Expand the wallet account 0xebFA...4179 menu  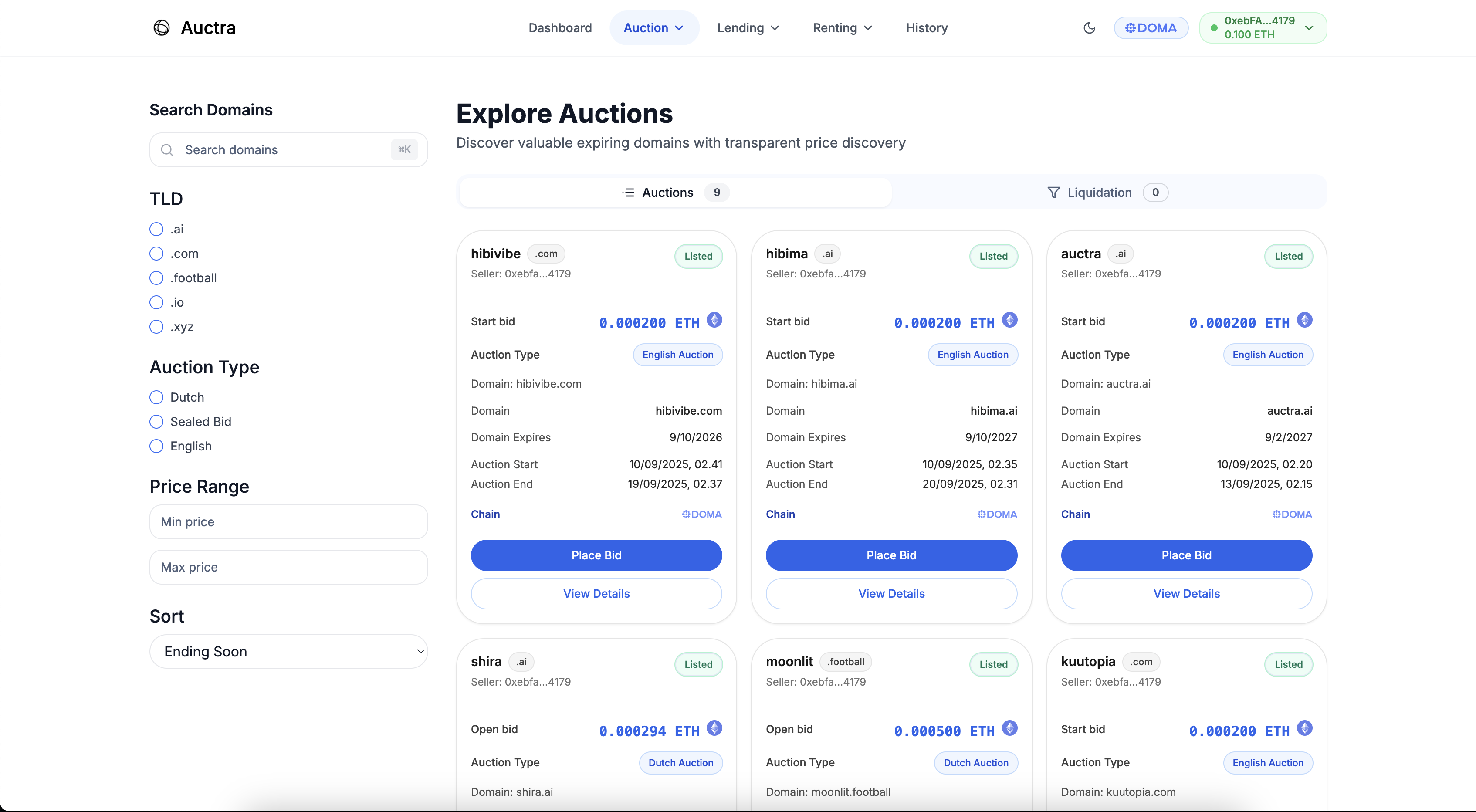tap(1263, 27)
